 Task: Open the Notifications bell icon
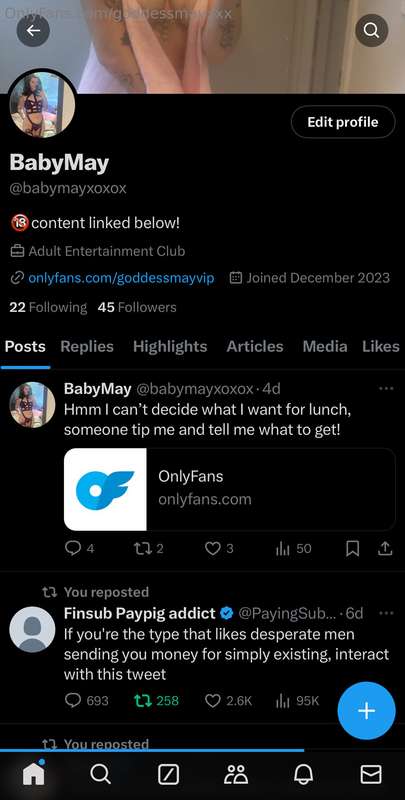(x=303, y=775)
